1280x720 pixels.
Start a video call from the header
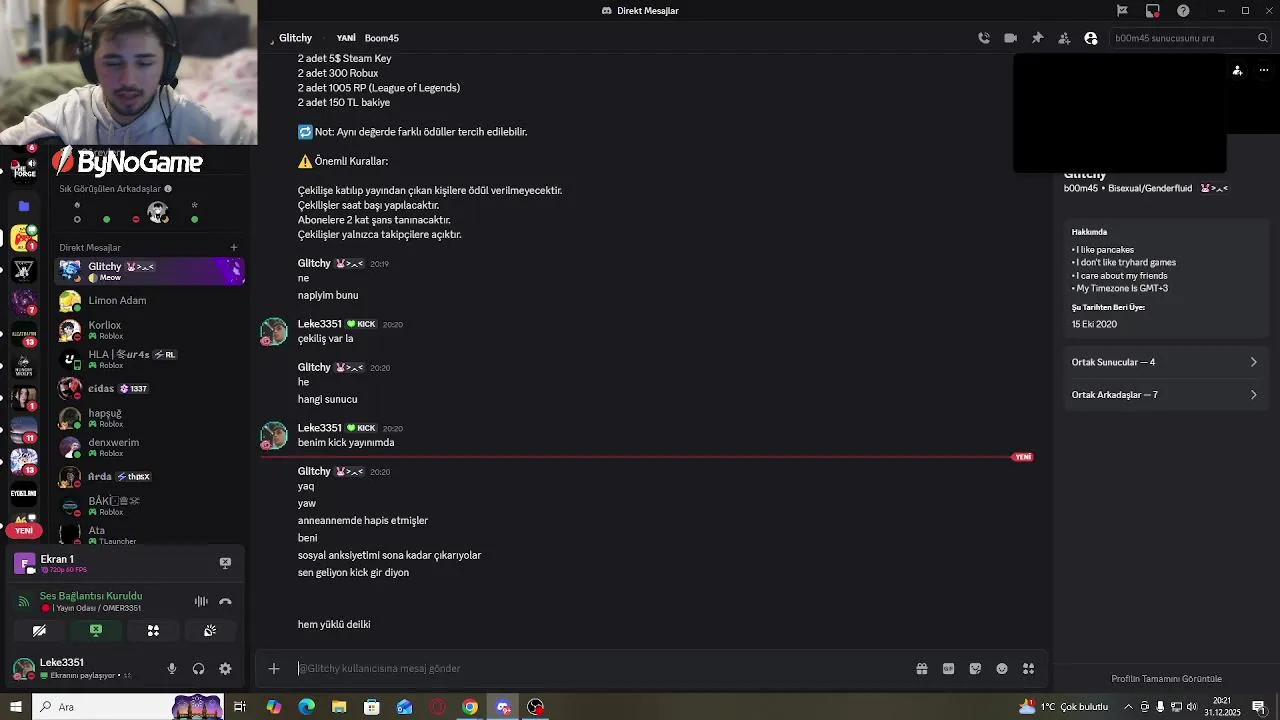[x=1010, y=38]
